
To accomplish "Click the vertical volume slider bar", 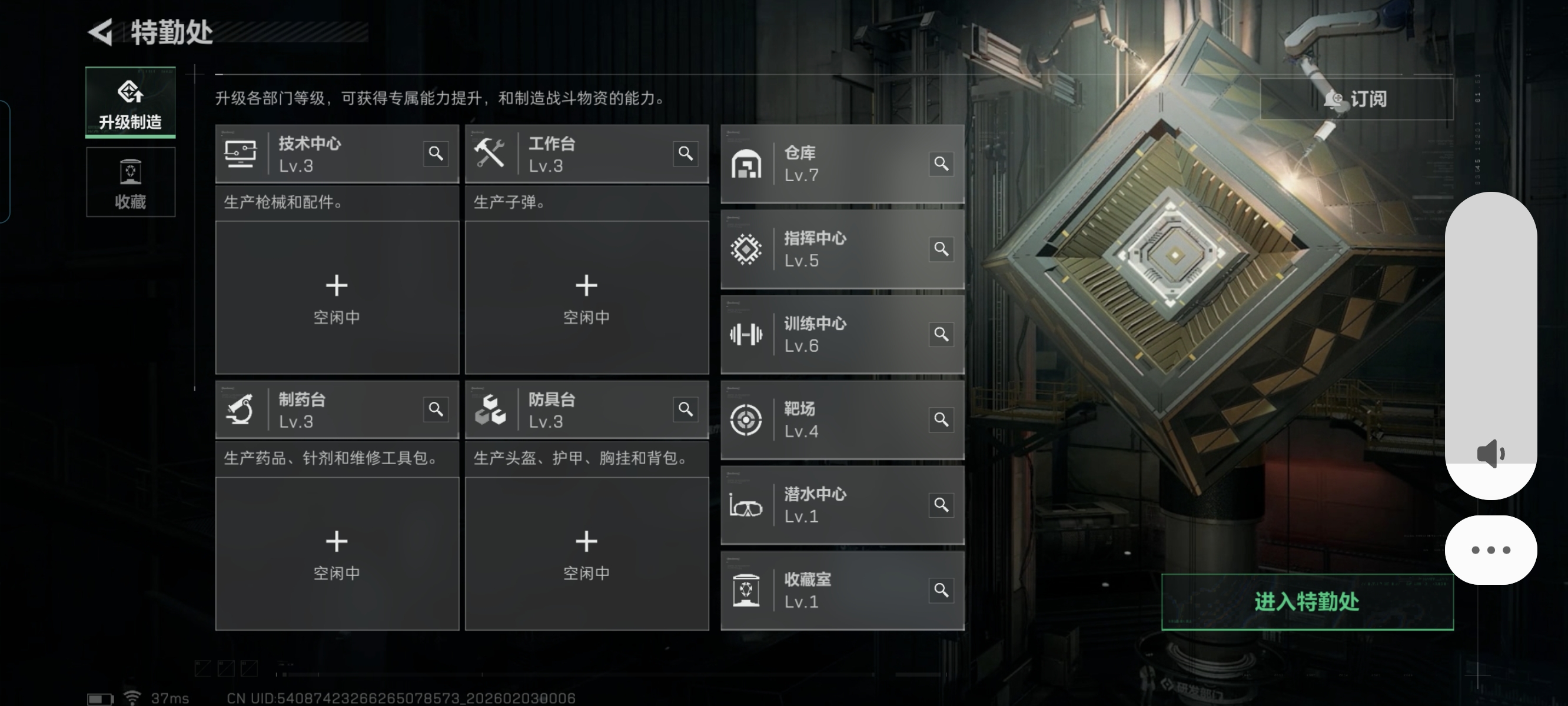I will [1491, 346].
